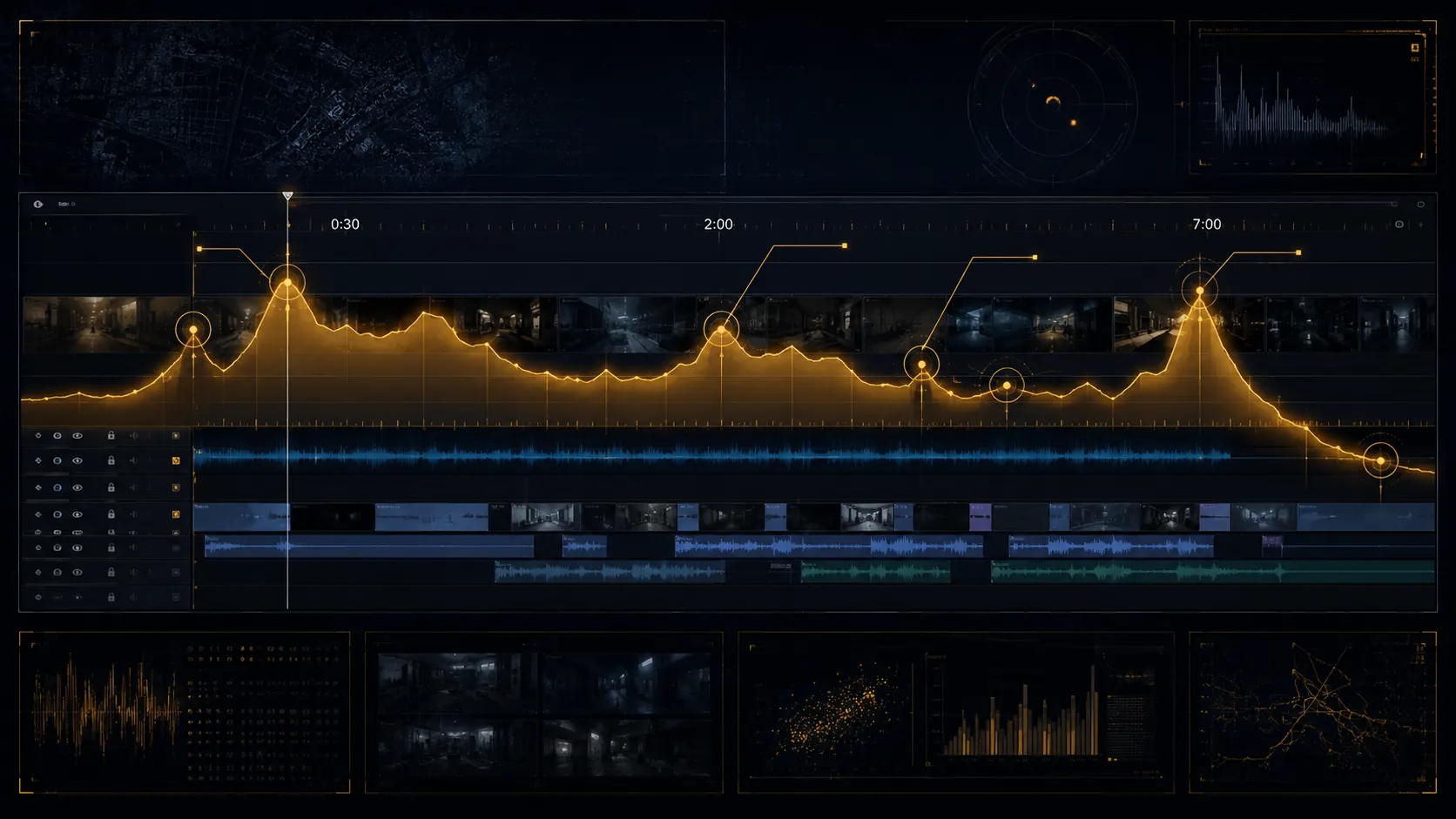1456x819 pixels.
Task: Click the grey square icon on the green audio clips track
Action: click(176, 572)
